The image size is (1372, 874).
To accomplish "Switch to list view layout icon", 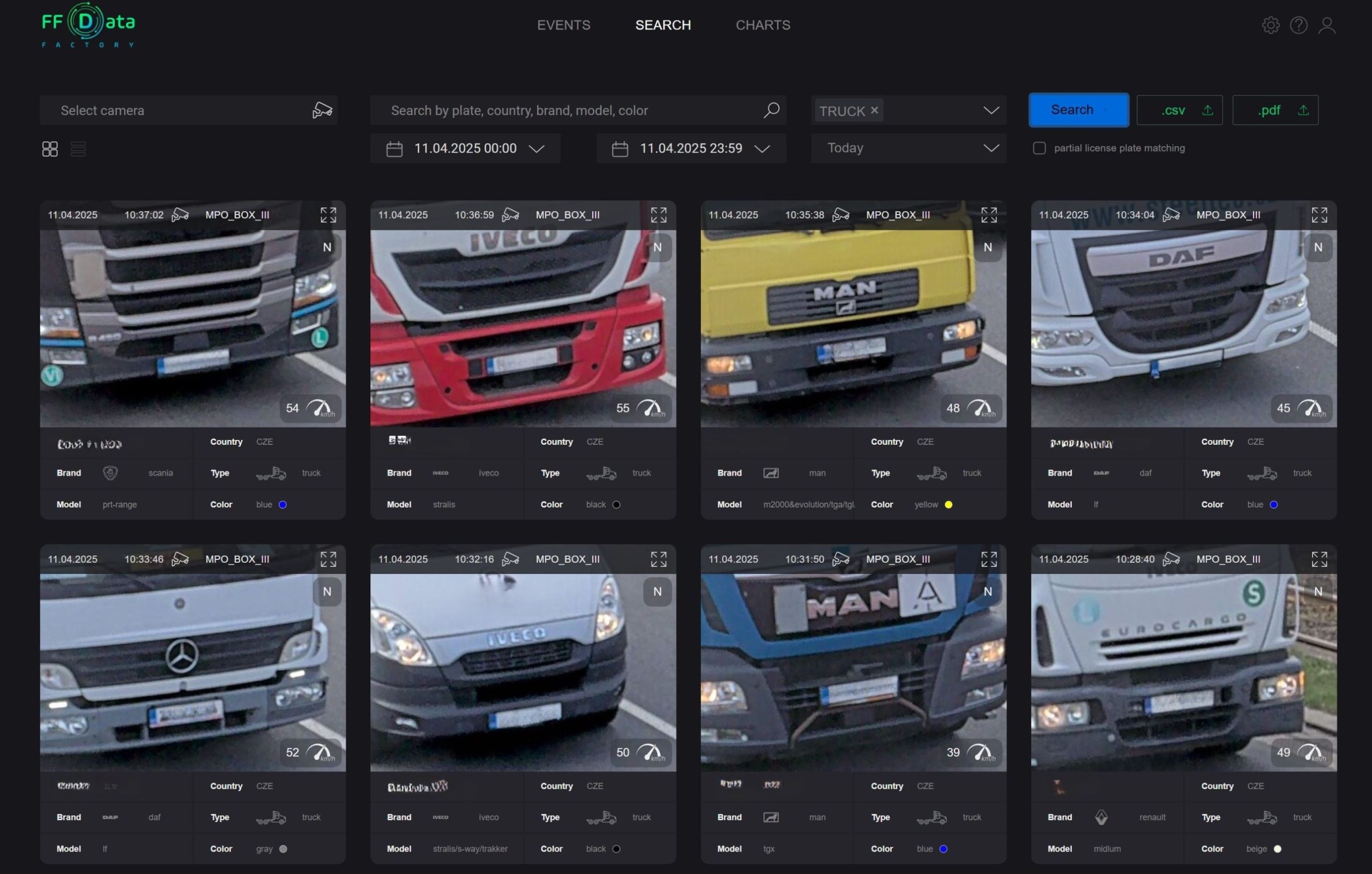I will (x=78, y=149).
